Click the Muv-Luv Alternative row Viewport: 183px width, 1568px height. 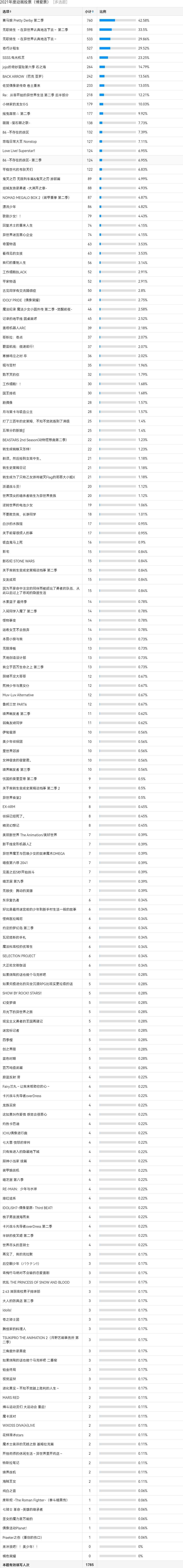[91, 695]
